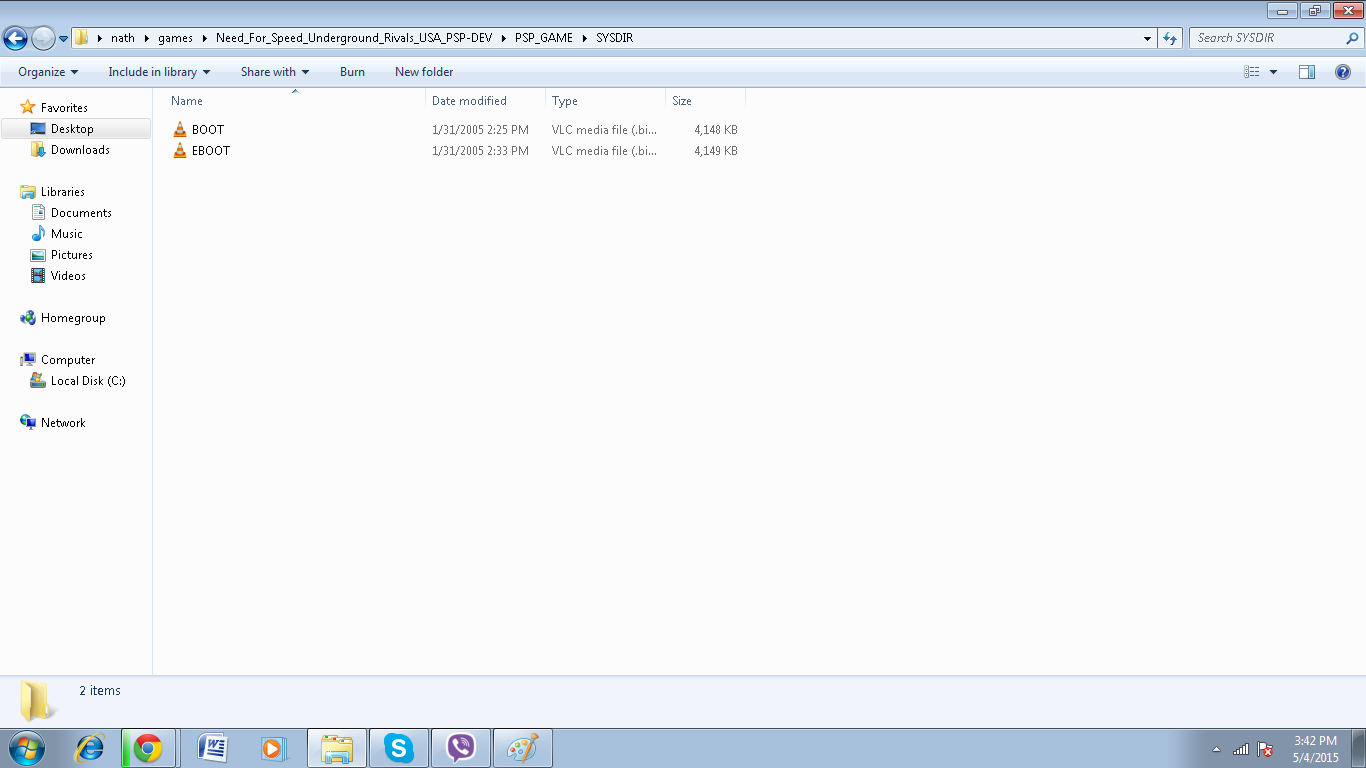This screenshot has width=1366, height=768.
Task: Click the Refresh button in address bar
Action: [1170, 38]
